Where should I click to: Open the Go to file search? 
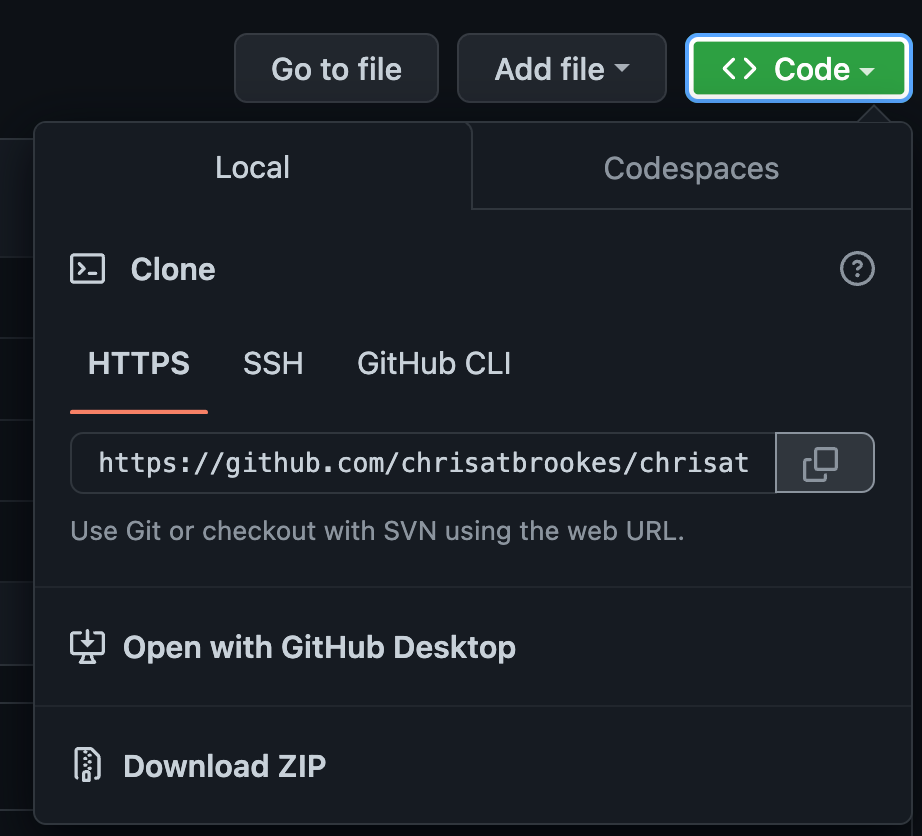pos(336,69)
